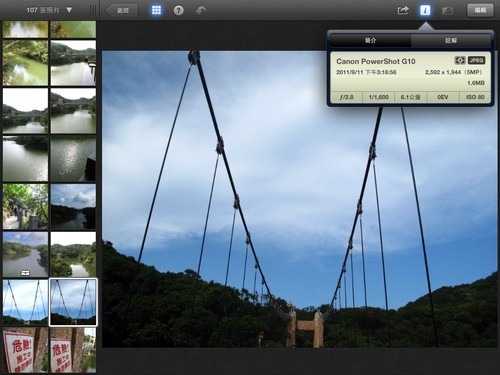Click the ISO 80 value
This screenshot has width=500, height=375.
(475, 97)
